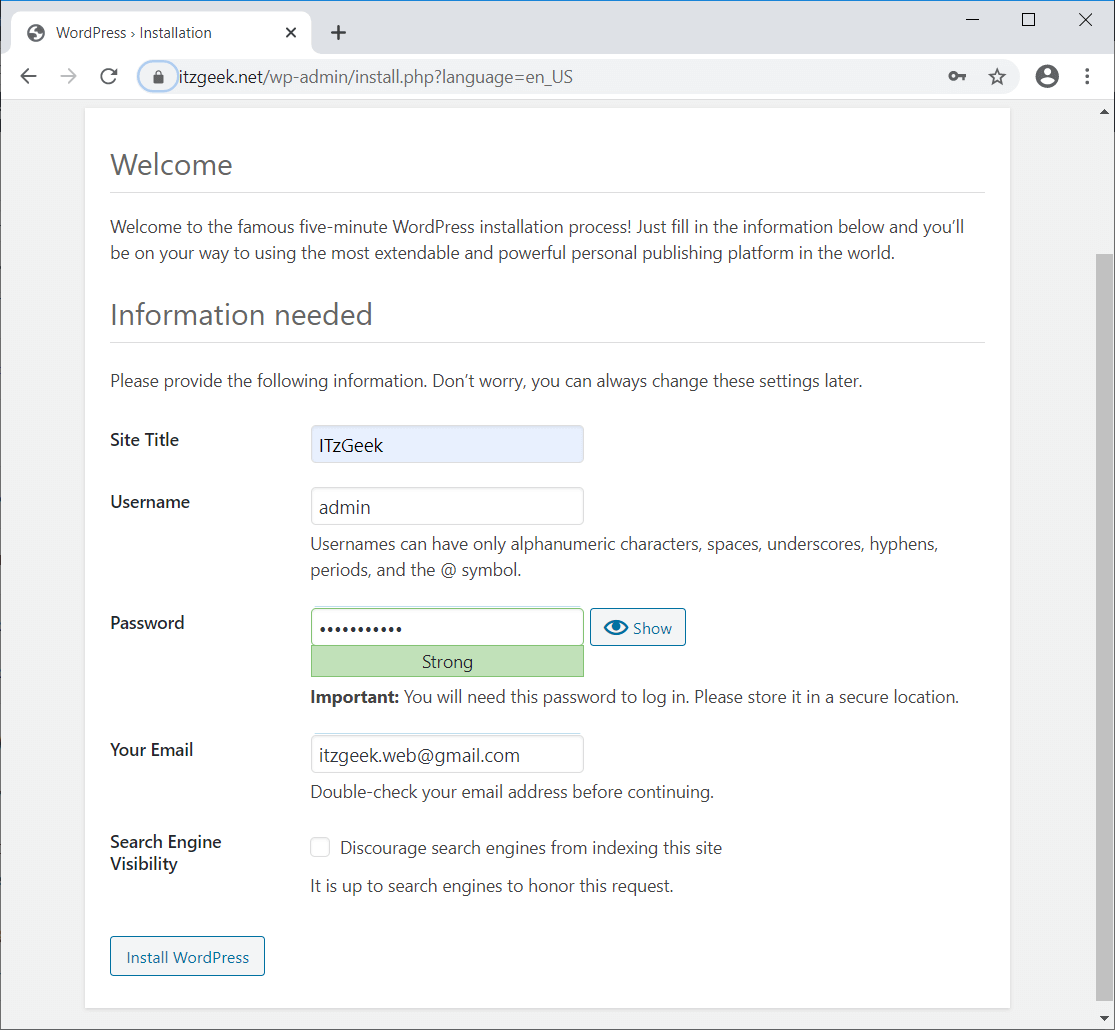Screen dimensions: 1115x1030
Task: Click the Strong password strength indicator
Action: click(x=447, y=662)
